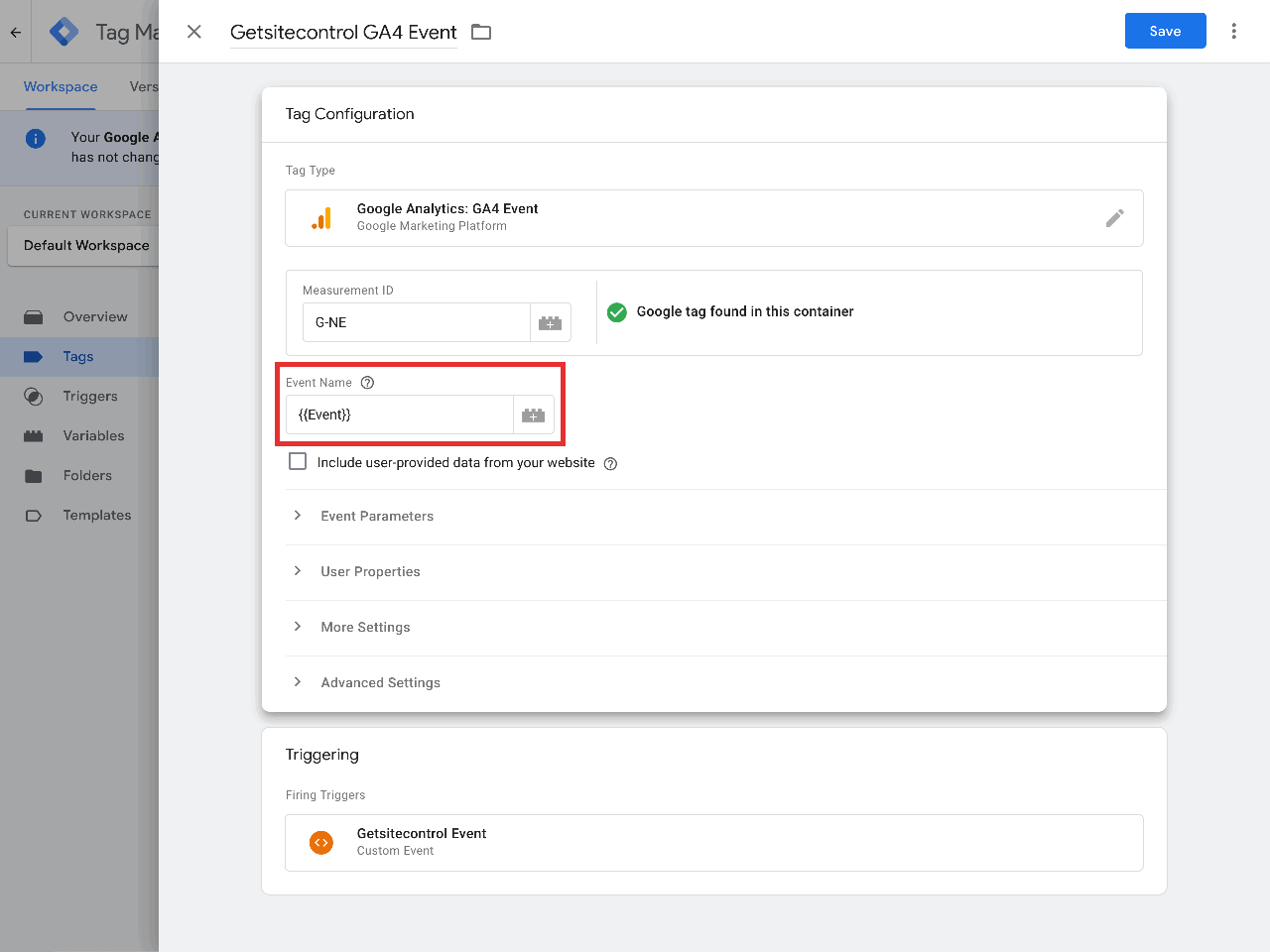Open the variable picker for Event Name
Image resolution: width=1270 pixels, height=952 pixels.
pyautogui.click(x=533, y=415)
